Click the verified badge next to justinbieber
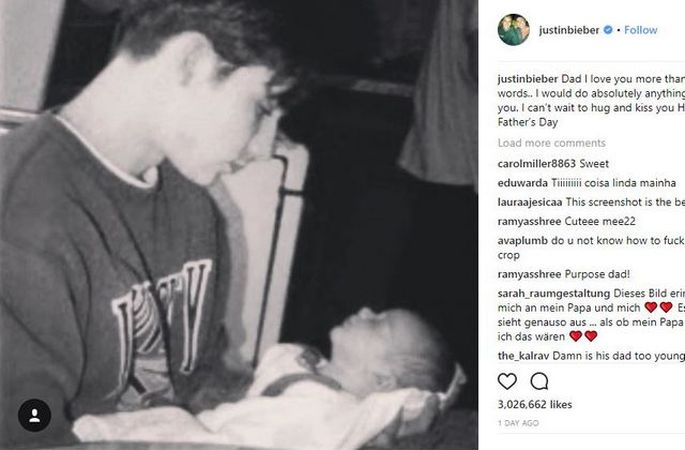This screenshot has height=450, width=685. coord(608,30)
